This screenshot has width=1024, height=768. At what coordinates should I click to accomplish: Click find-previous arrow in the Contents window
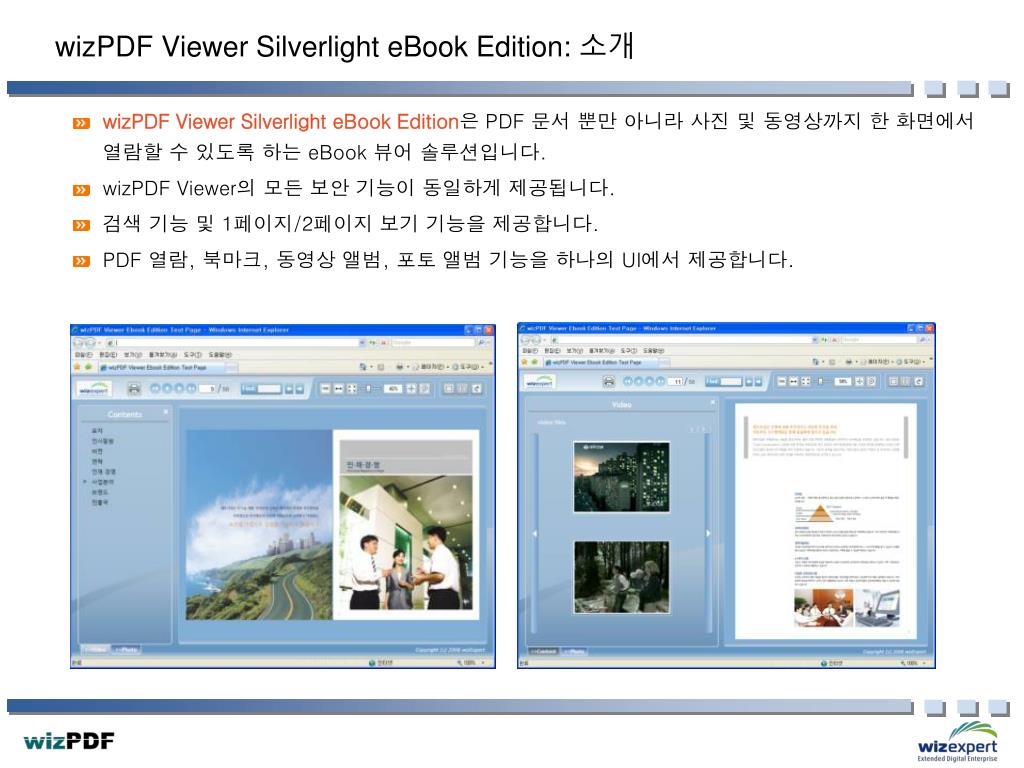pyautogui.click(x=289, y=389)
